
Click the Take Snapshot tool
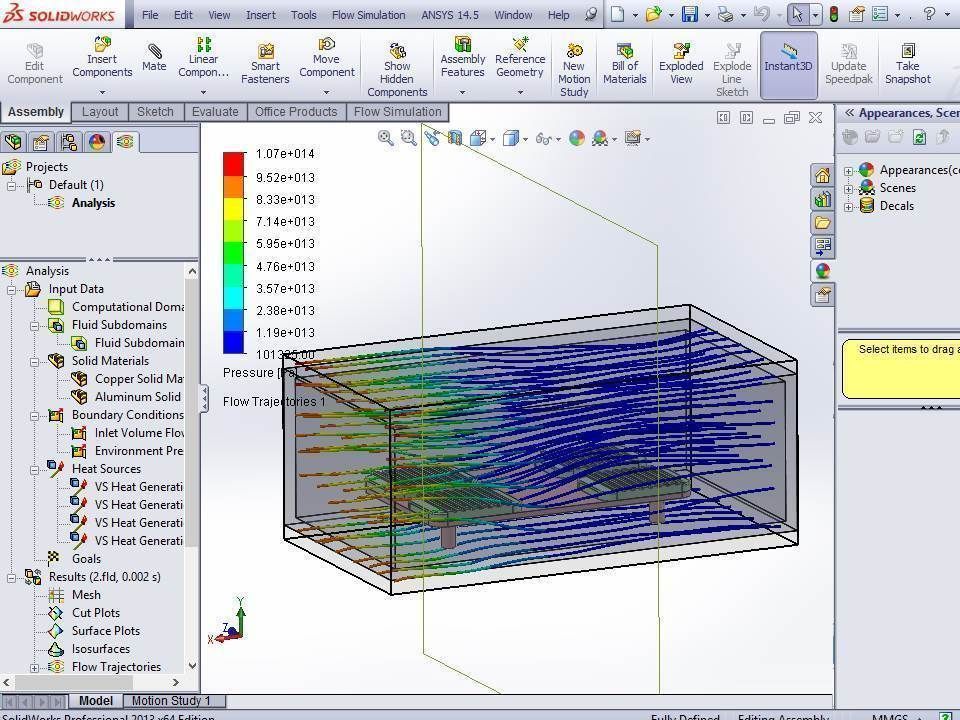click(x=907, y=64)
